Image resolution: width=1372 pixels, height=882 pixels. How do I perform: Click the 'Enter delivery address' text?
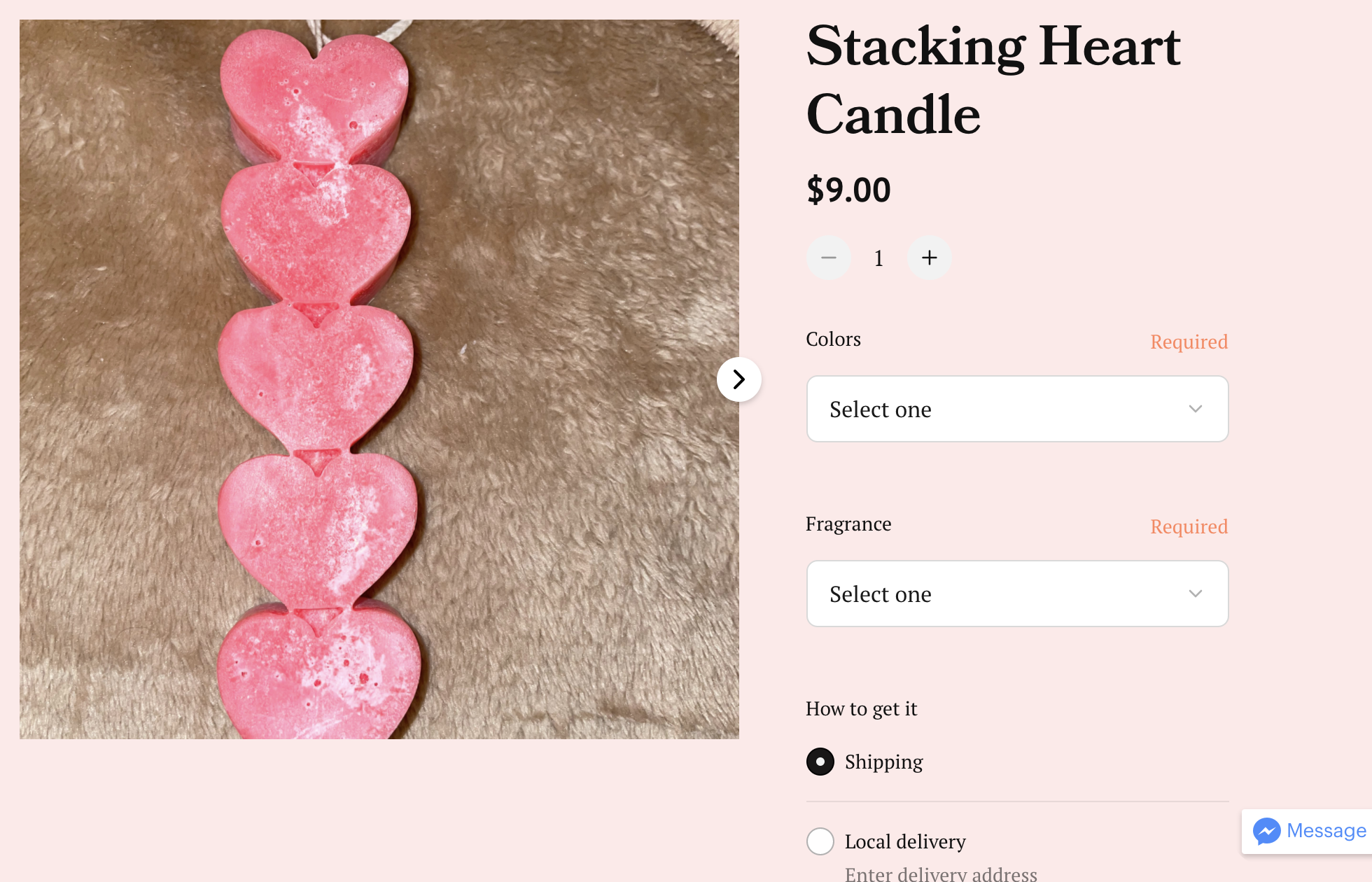pos(941,873)
